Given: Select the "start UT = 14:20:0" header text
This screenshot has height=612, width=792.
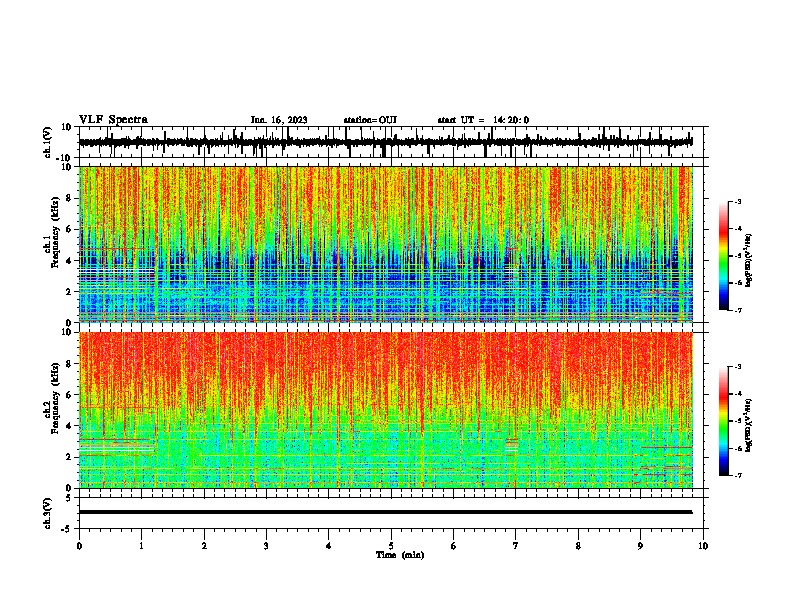Looking at the screenshot, I should [483, 120].
